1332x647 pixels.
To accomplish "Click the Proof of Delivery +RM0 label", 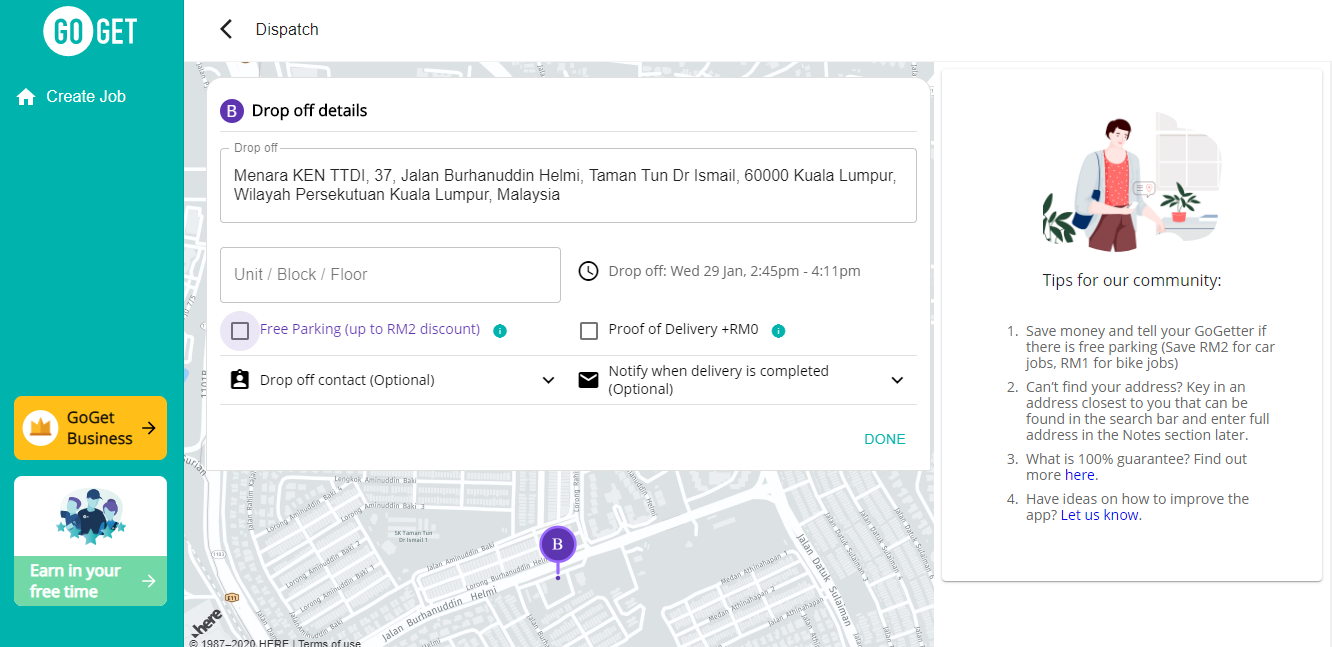I will pyautogui.click(x=684, y=329).
